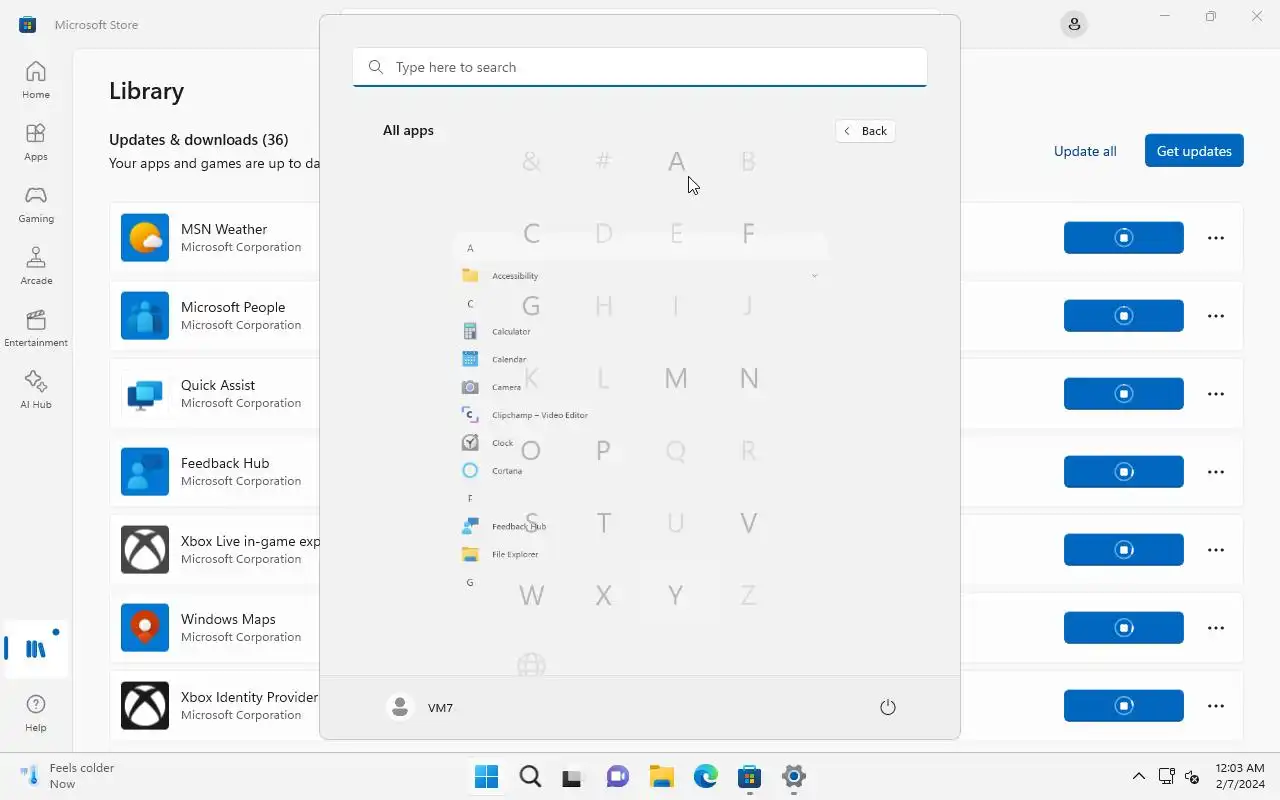Jump to letter A in the alphabet grid

[676, 161]
